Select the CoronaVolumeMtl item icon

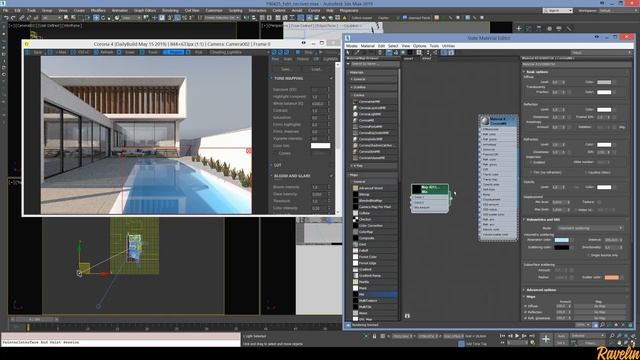355,158
